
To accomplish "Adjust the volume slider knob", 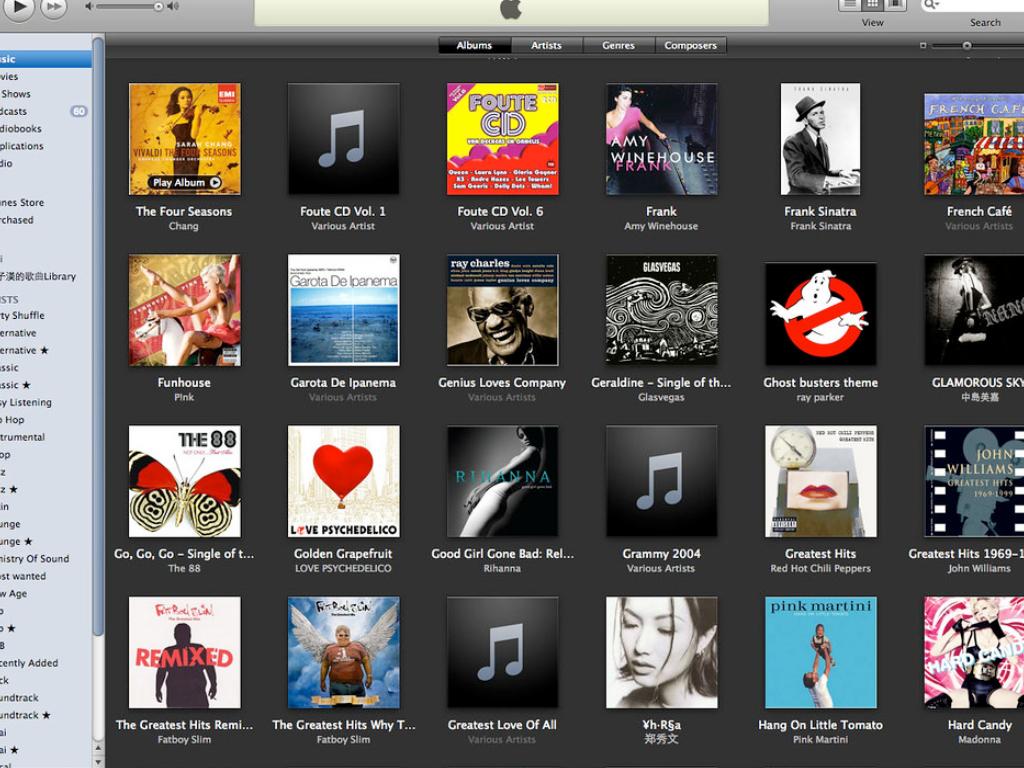I will pos(158,7).
